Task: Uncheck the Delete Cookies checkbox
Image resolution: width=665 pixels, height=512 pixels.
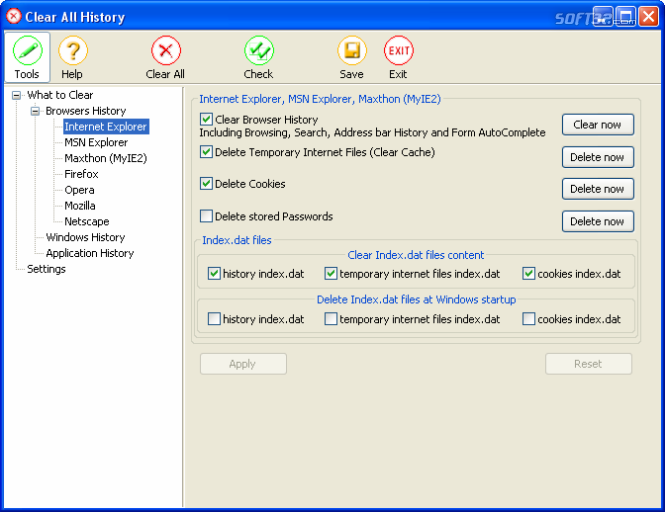Action: pyautogui.click(x=206, y=184)
